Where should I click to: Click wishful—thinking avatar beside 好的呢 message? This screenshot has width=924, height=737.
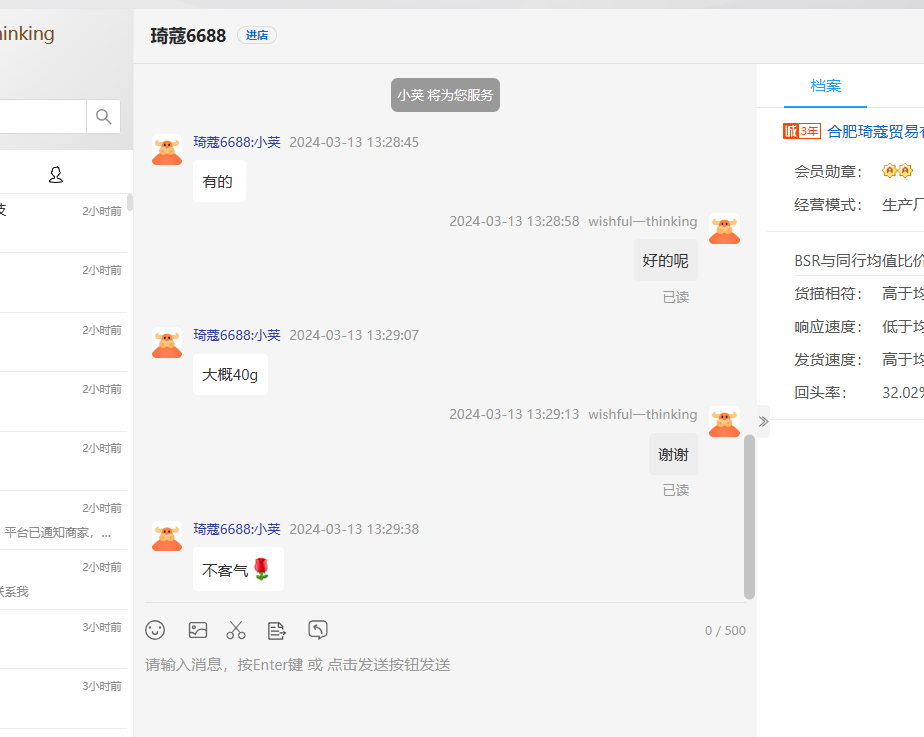coord(724,229)
